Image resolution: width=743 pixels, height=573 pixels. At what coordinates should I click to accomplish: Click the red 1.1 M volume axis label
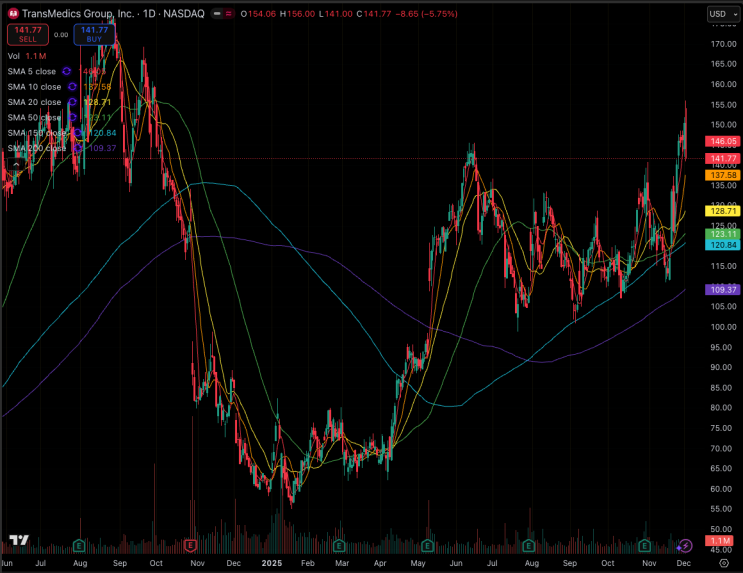pos(719,541)
